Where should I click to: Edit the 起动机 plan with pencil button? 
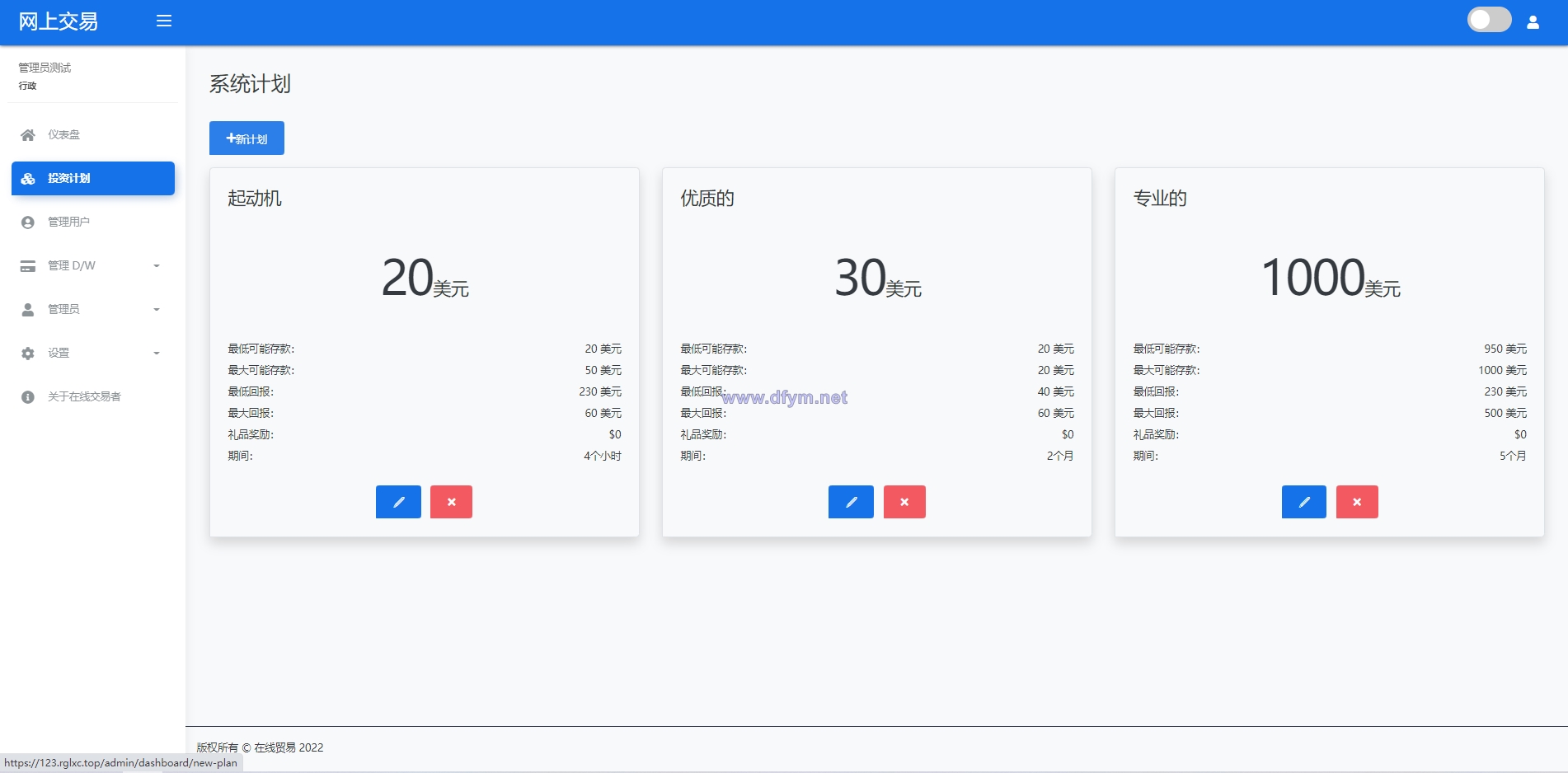tap(398, 502)
